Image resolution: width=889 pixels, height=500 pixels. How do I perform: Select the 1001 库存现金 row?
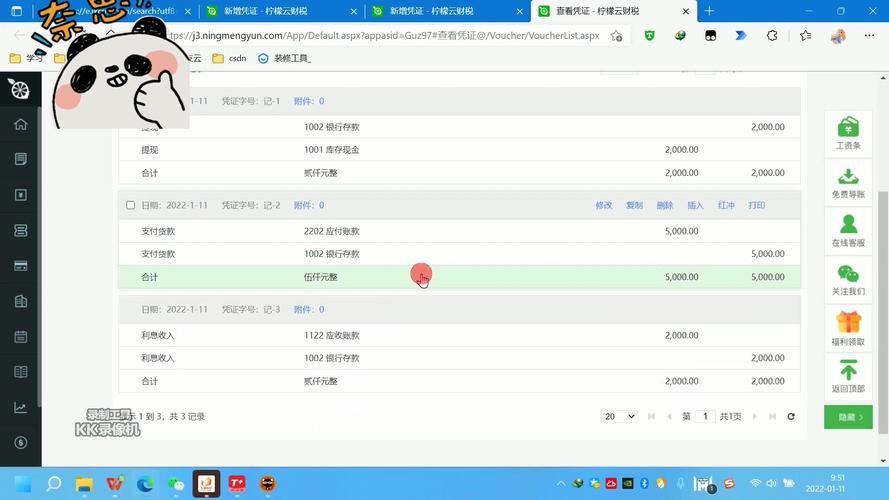pos(459,150)
